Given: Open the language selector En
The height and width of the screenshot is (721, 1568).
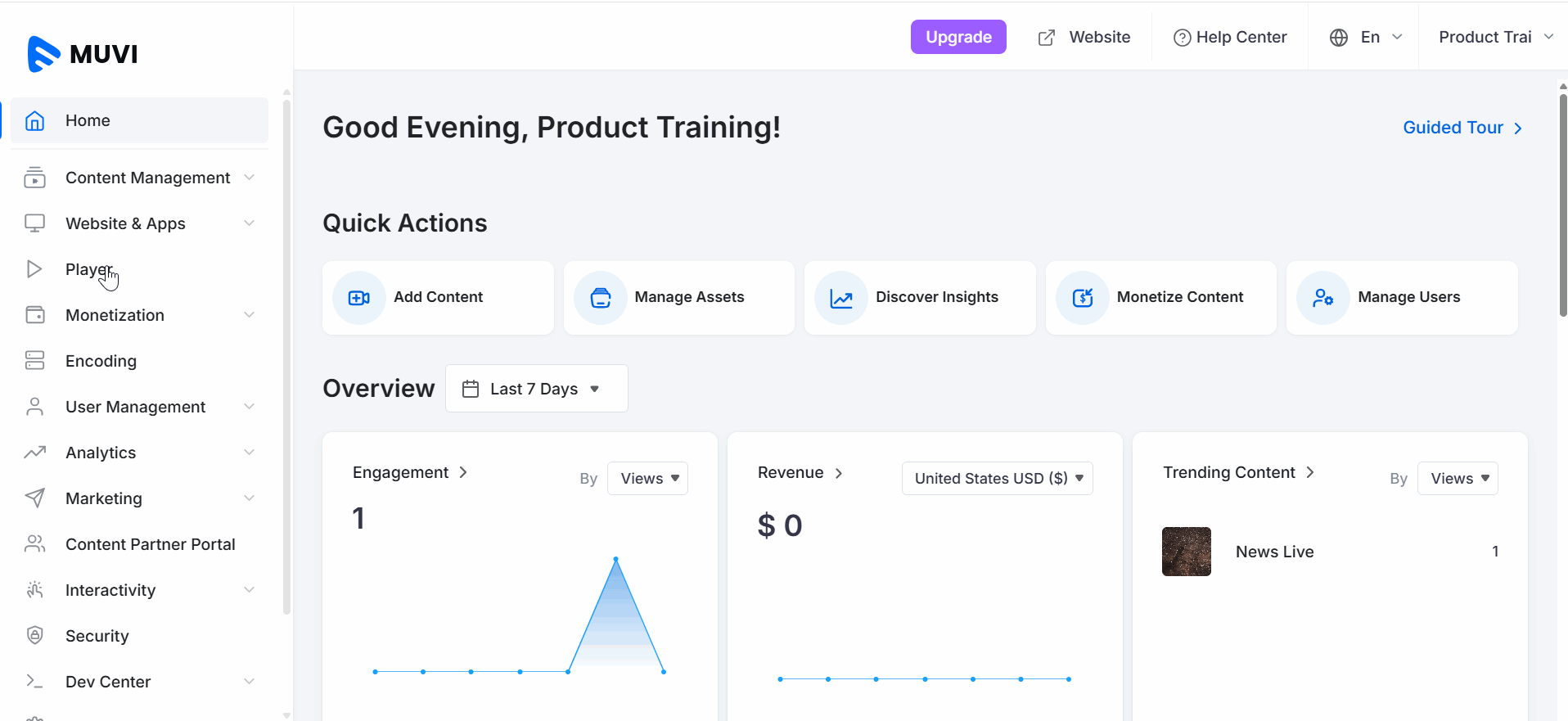Looking at the screenshot, I should [1366, 38].
